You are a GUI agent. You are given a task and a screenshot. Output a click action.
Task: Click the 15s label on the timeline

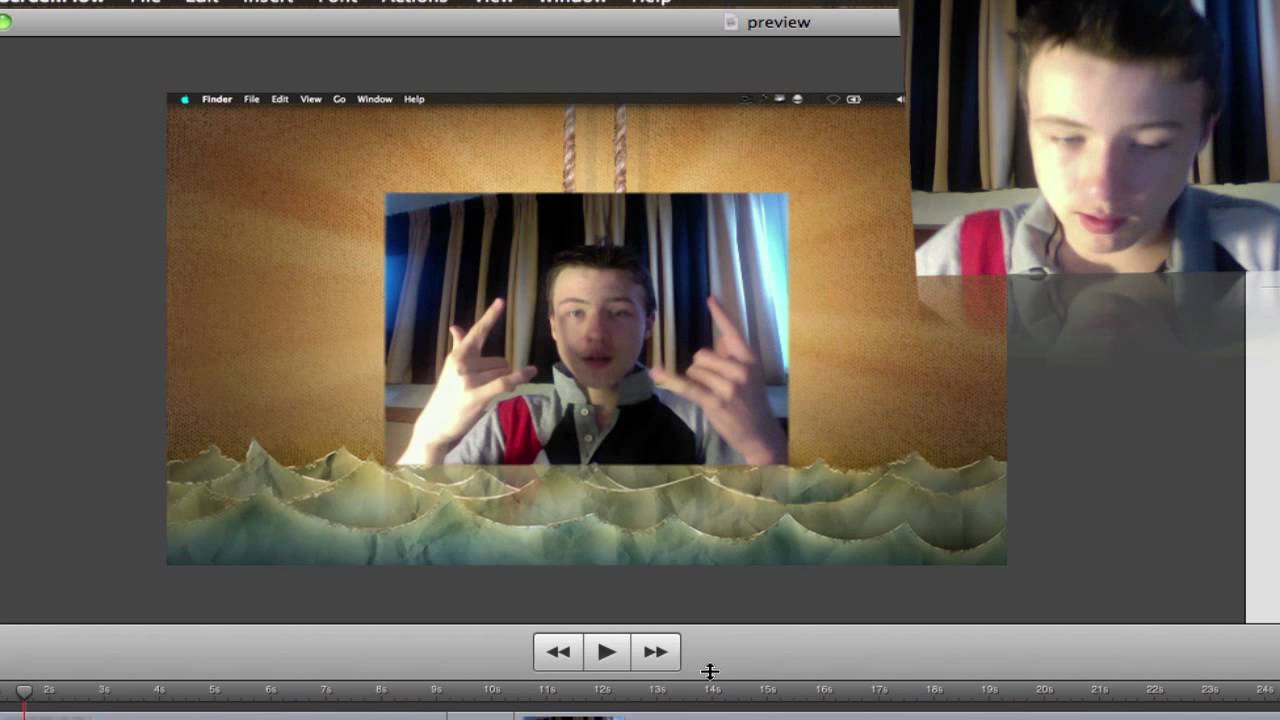[768, 689]
